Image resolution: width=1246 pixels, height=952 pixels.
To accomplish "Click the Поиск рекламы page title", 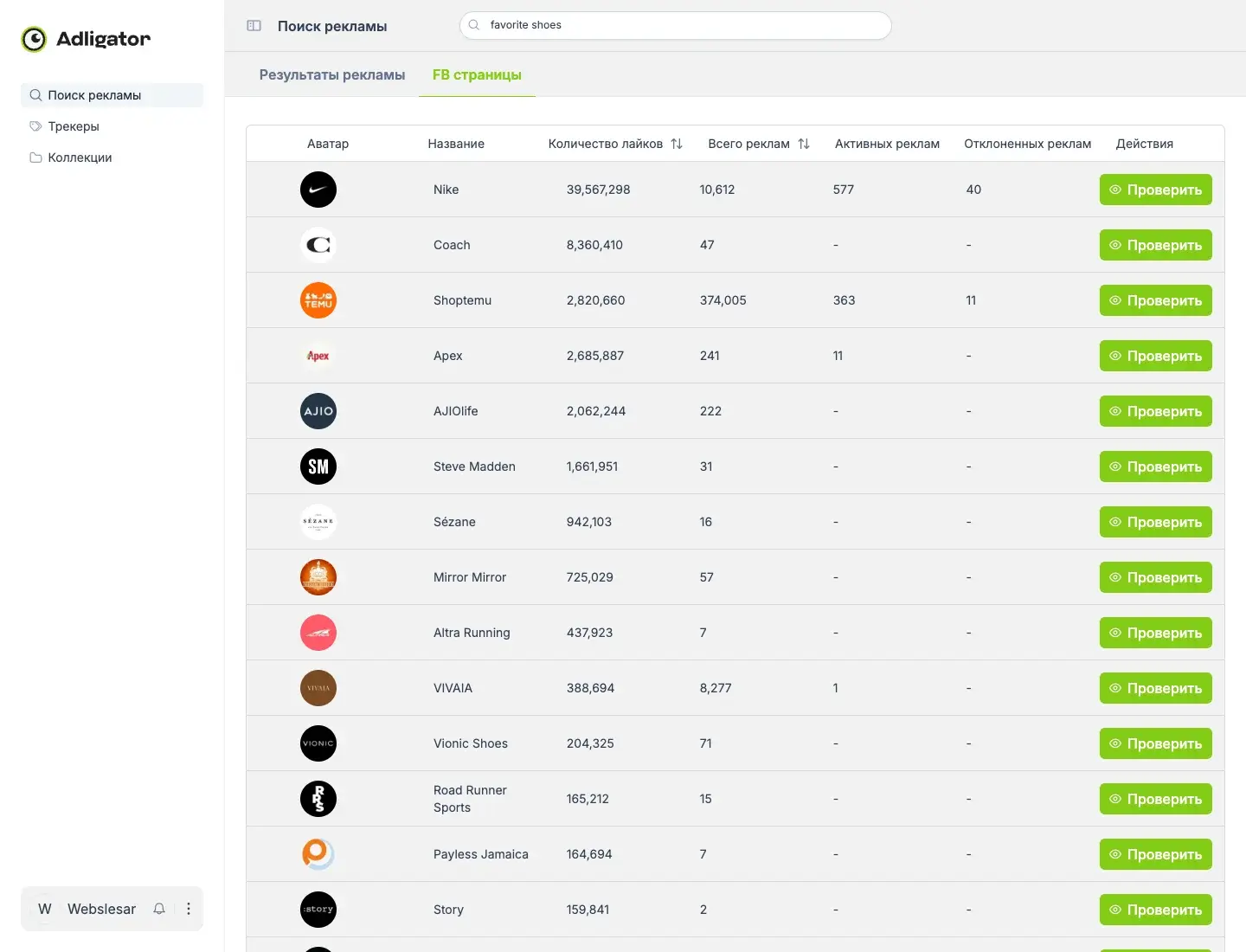I will [x=332, y=26].
